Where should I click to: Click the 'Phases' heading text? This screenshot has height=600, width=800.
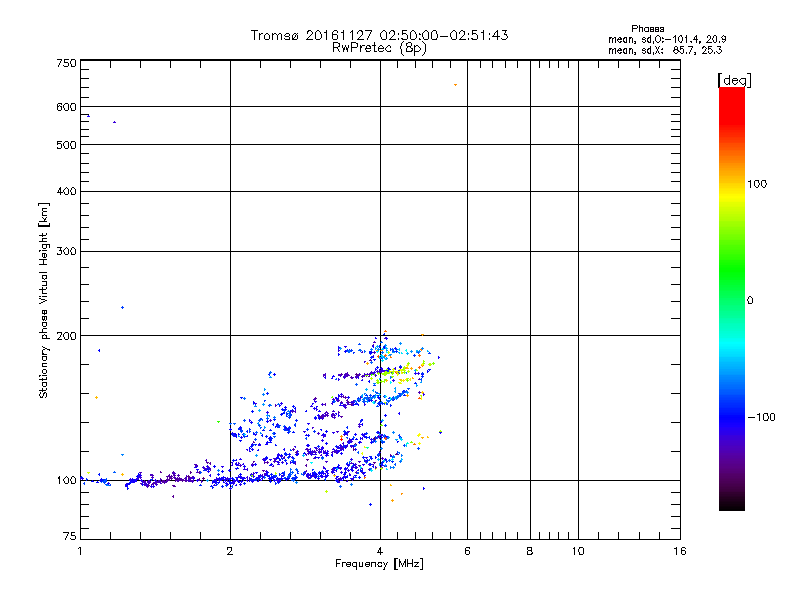coord(647,29)
